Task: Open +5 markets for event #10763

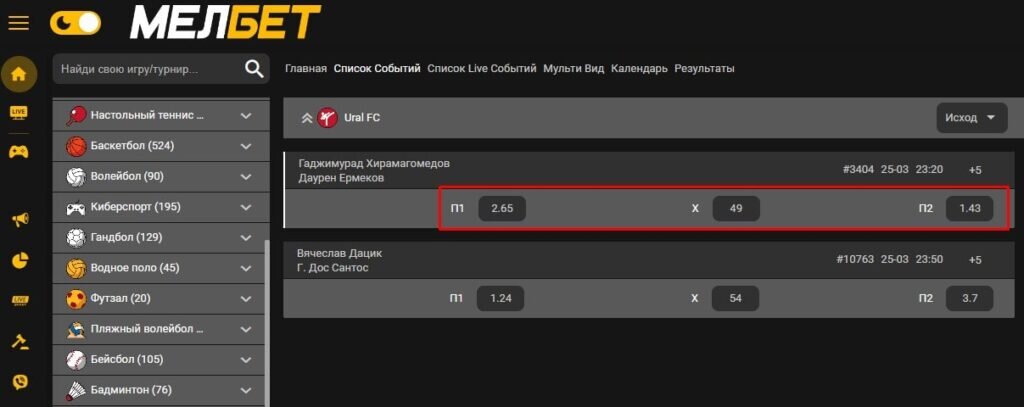Action: tap(975, 259)
